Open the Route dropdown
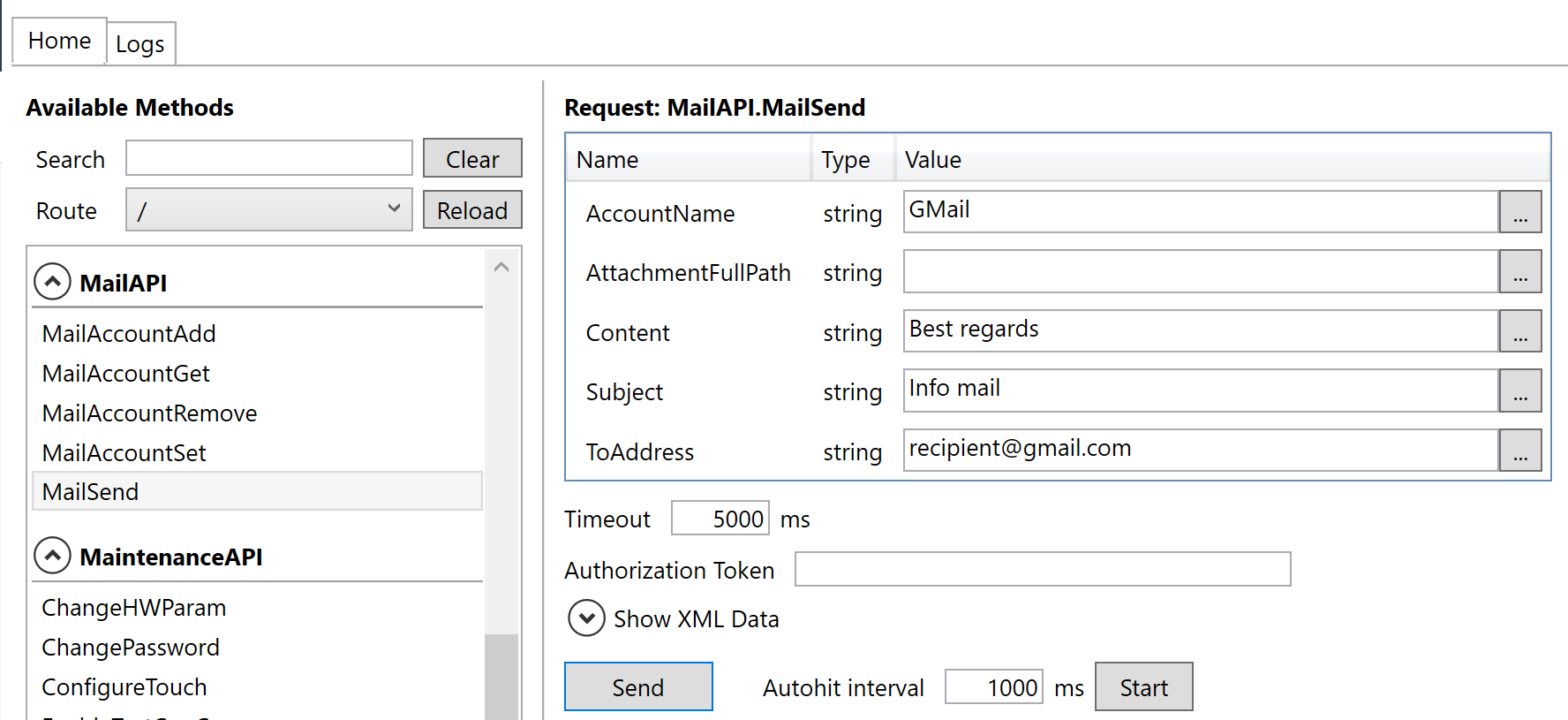This screenshot has width=1568, height=720. click(268, 210)
